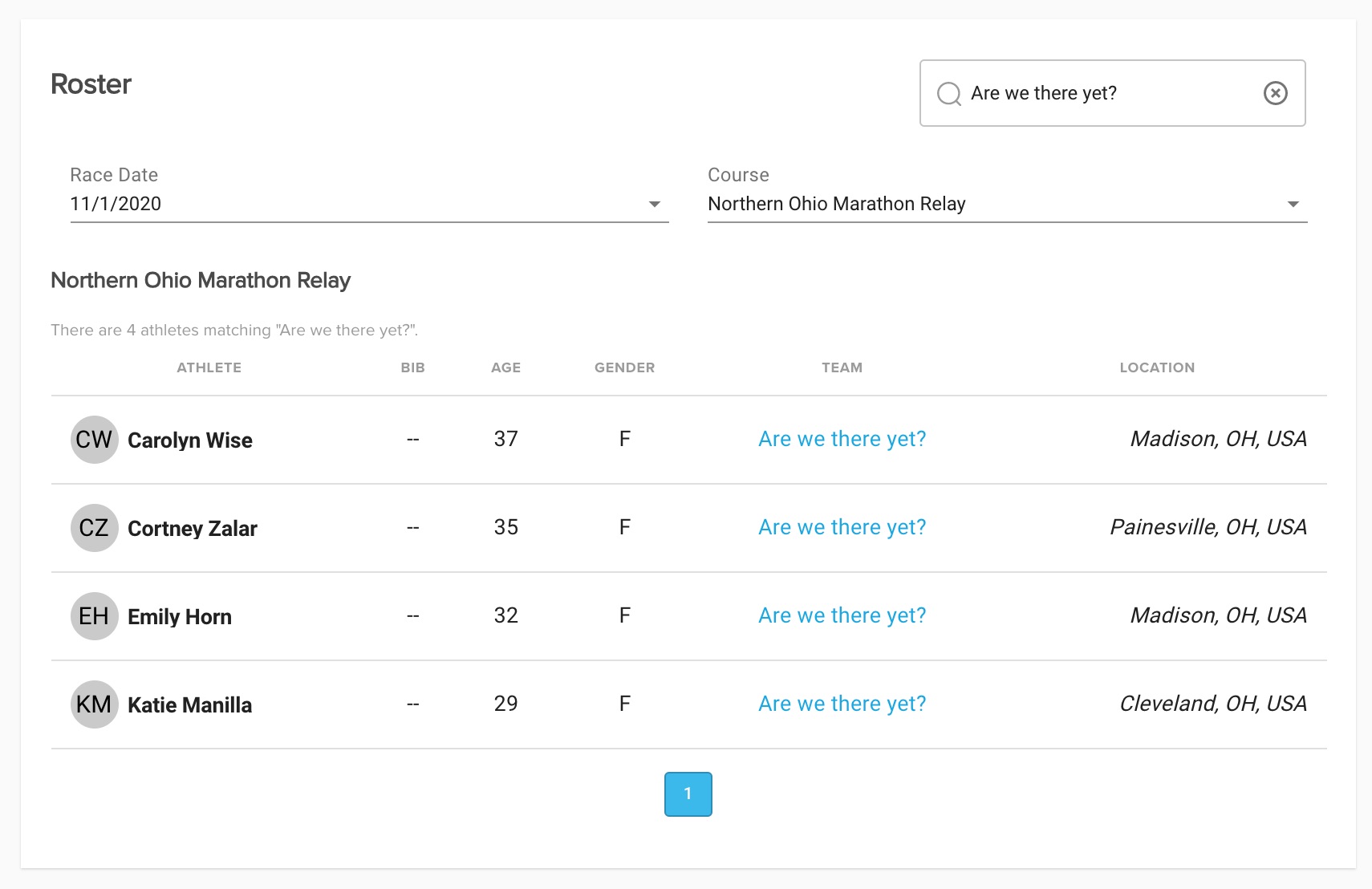
Task: Click the EH avatar for Emily Horn
Action: coord(95,616)
